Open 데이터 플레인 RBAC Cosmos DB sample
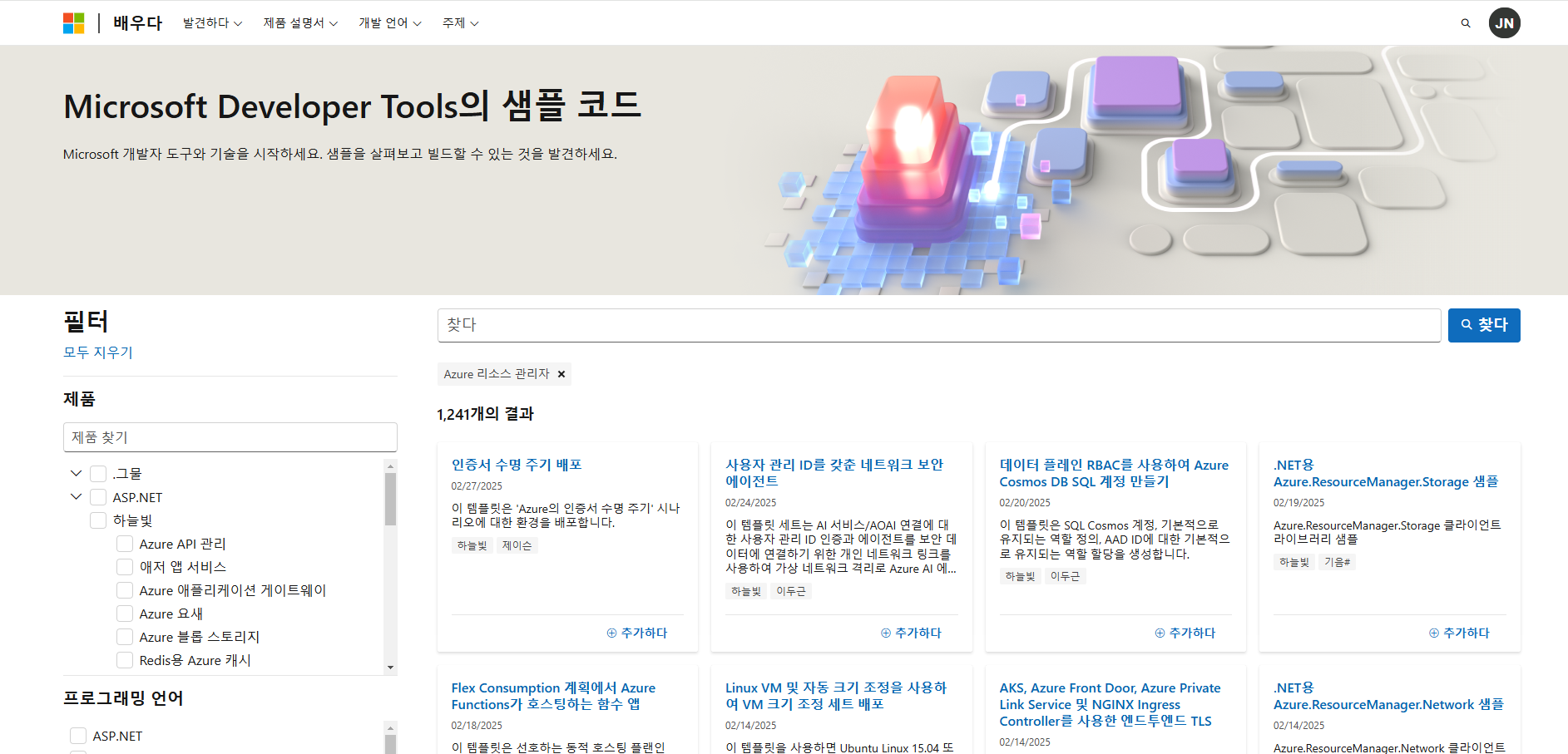Screen dimensions: 1568x754 [x=1114, y=473]
